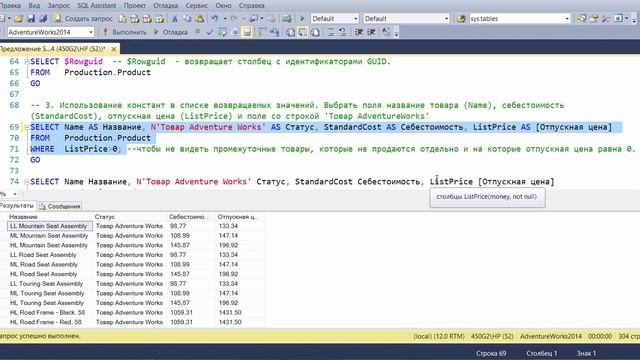Click the Specify Template Parameter Values icon
Image resolution: width=640 pixels, height=360 pixels.
coord(386,32)
